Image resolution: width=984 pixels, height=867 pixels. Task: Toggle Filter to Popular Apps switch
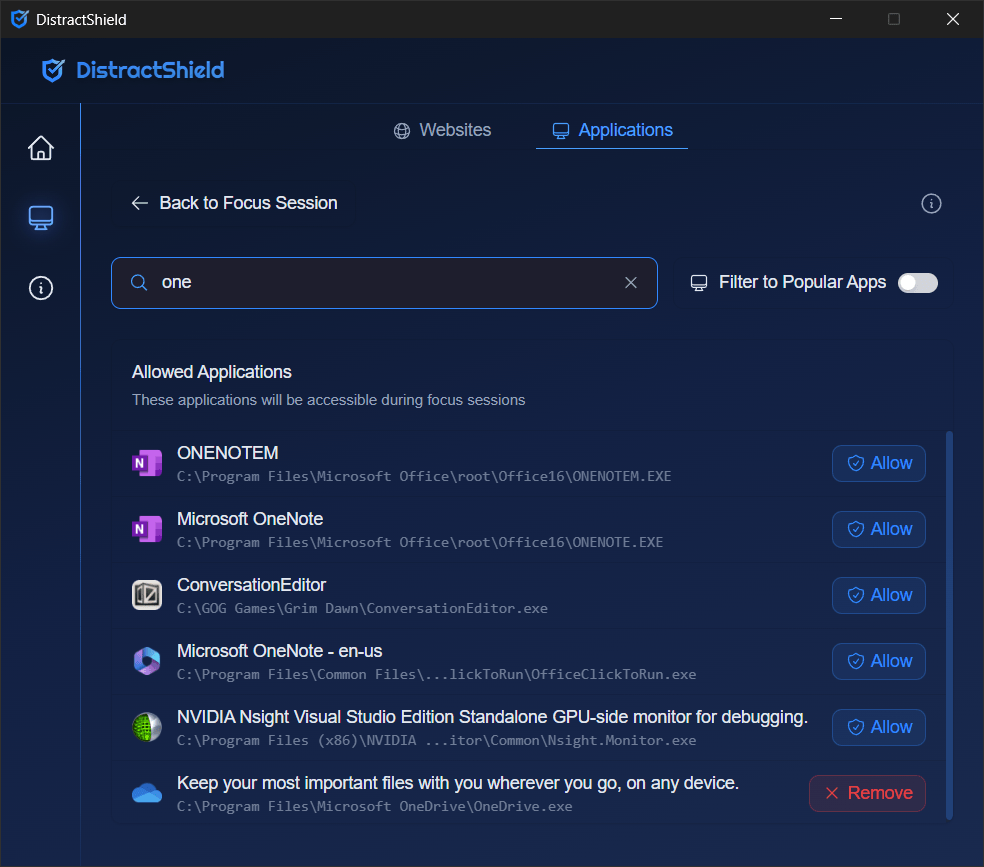pyautogui.click(x=917, y=283)
